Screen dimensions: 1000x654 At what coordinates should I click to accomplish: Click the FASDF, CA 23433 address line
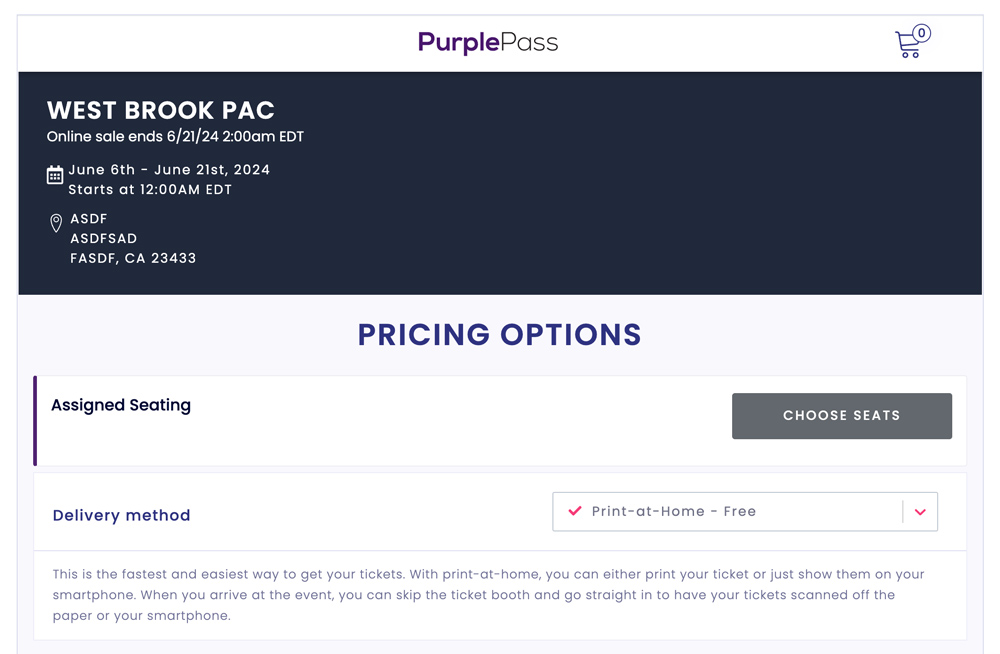[x=133, y=258]
